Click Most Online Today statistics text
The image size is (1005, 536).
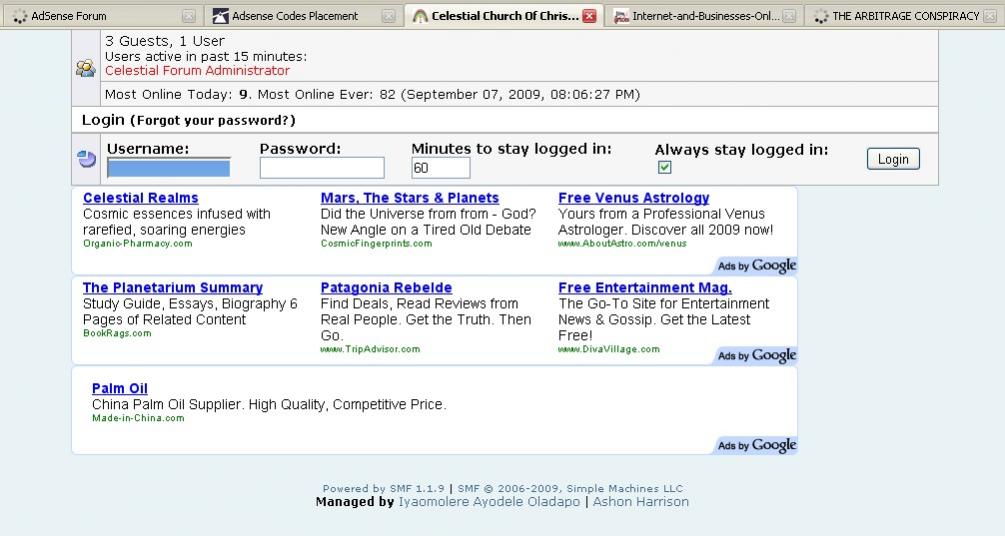pos(372,95)
